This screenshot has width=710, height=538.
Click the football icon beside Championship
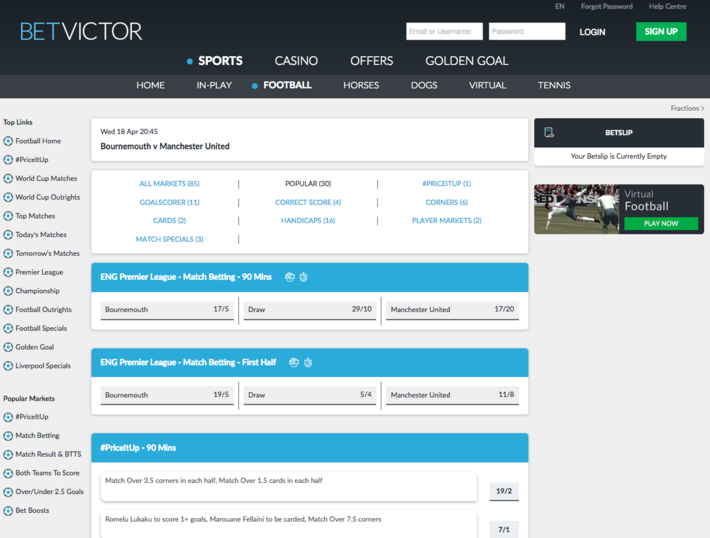pyautogui.click(x=8, y=291)
